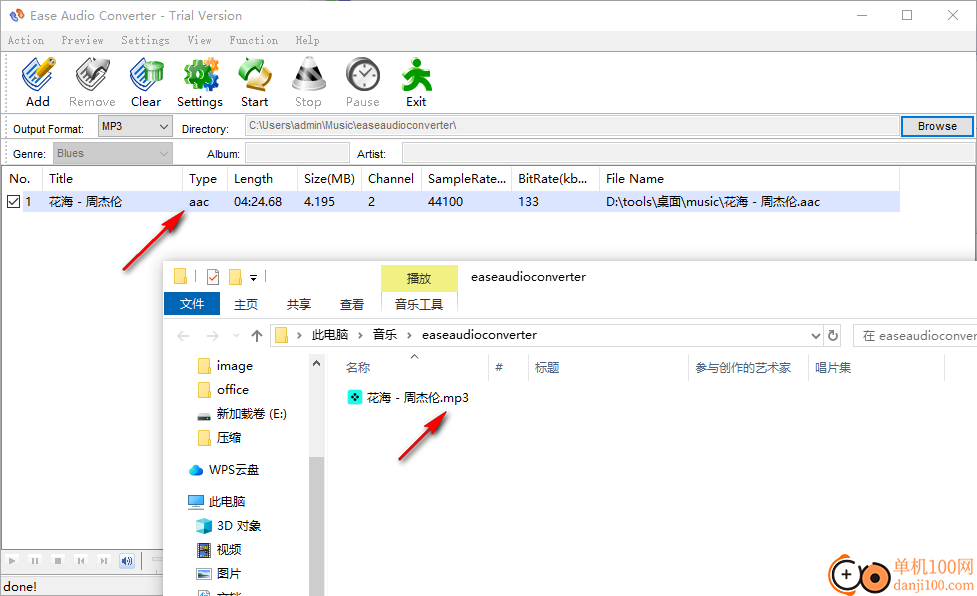
Task: Open Explorer recent locations dropdown arrow
Action: click(236, 336)
